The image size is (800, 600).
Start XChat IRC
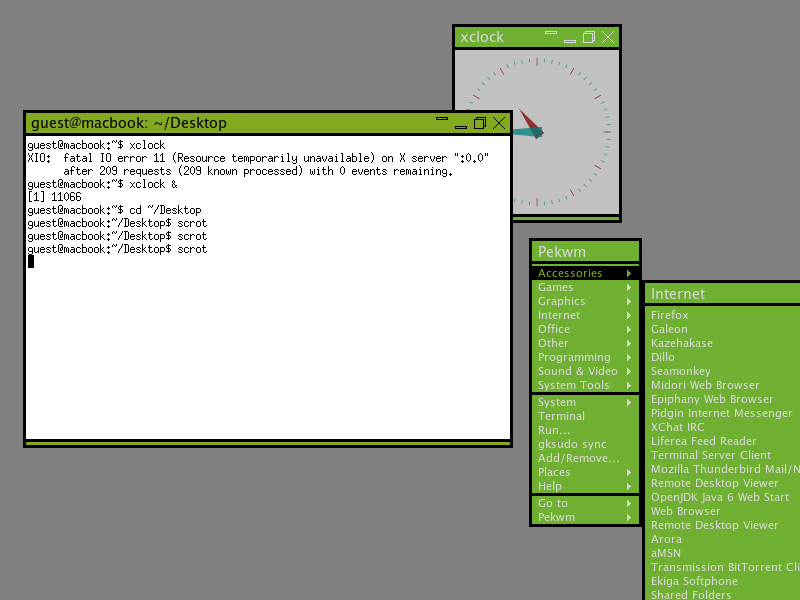(x=722, y=428)
